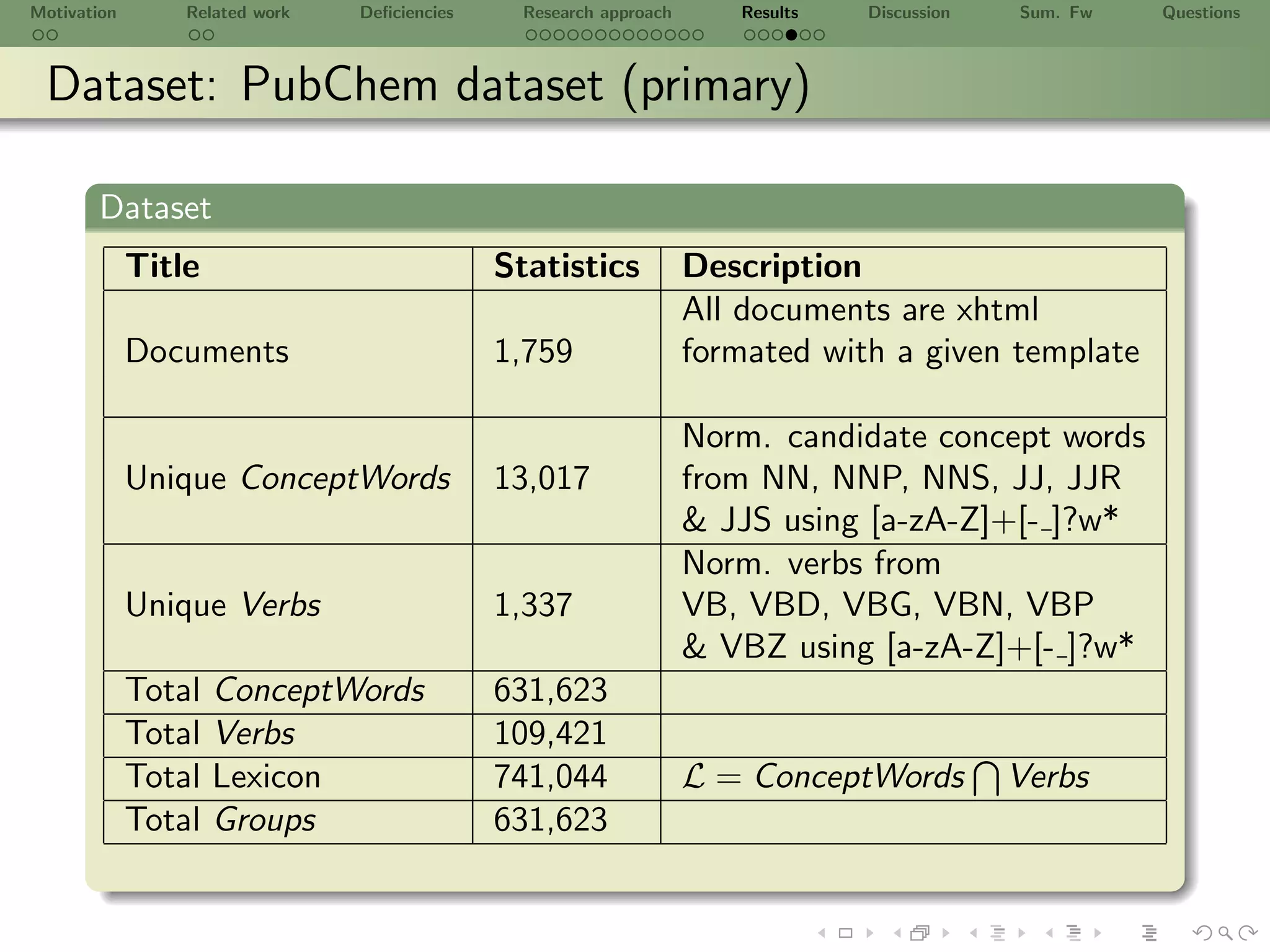Select second slide dot under Motivation

pyautogui.click(x=52, y=35)
